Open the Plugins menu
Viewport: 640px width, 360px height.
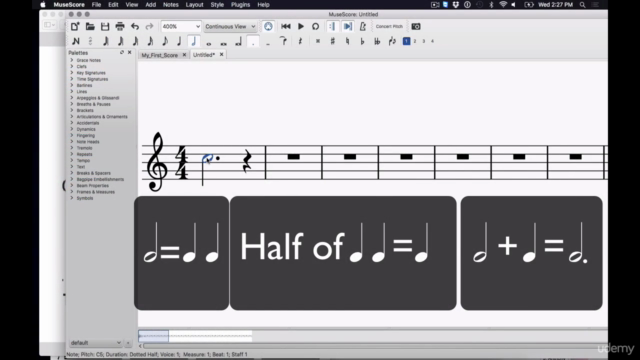click(x=240, y=5)
